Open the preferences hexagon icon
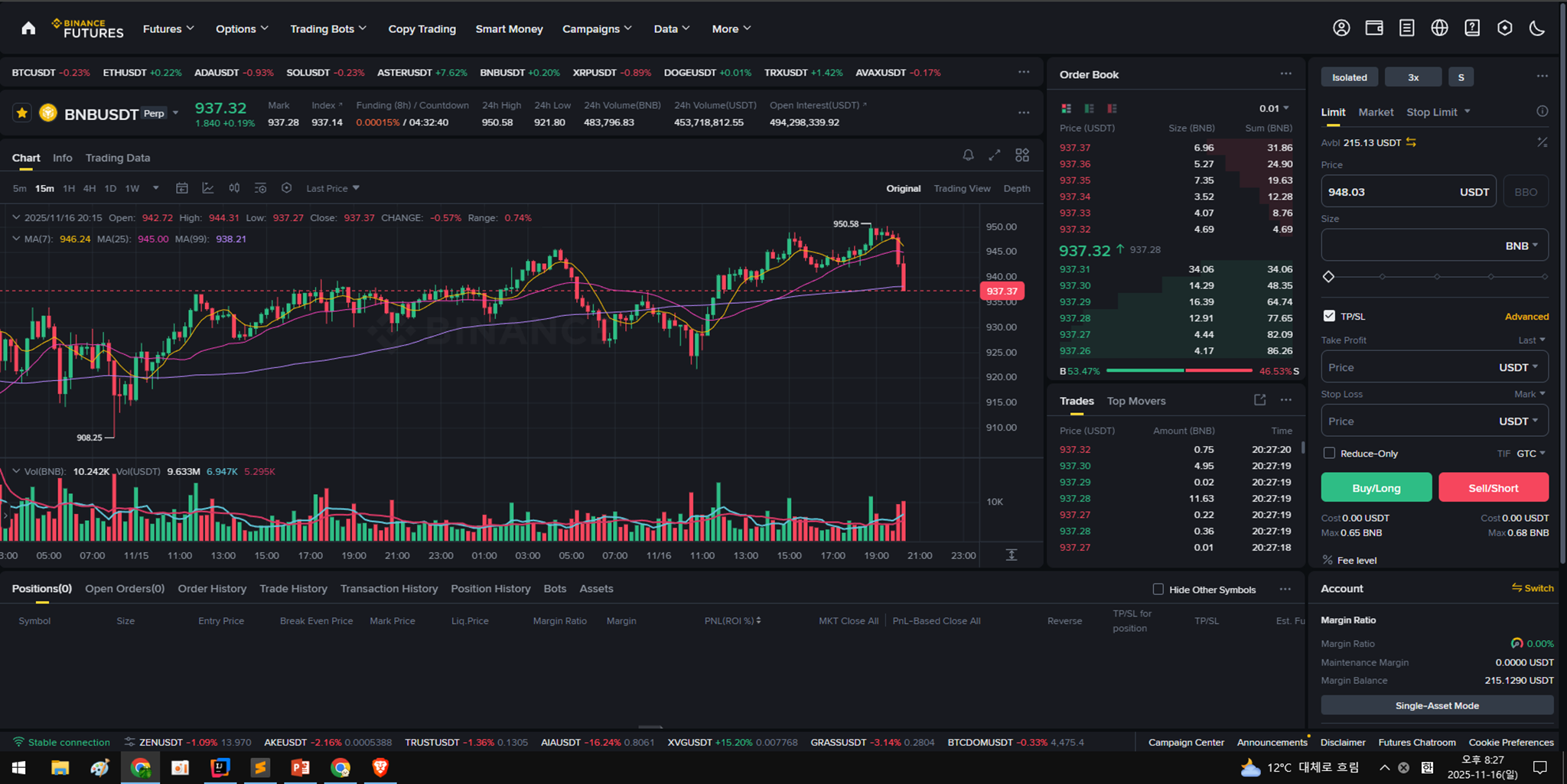 1505,28
